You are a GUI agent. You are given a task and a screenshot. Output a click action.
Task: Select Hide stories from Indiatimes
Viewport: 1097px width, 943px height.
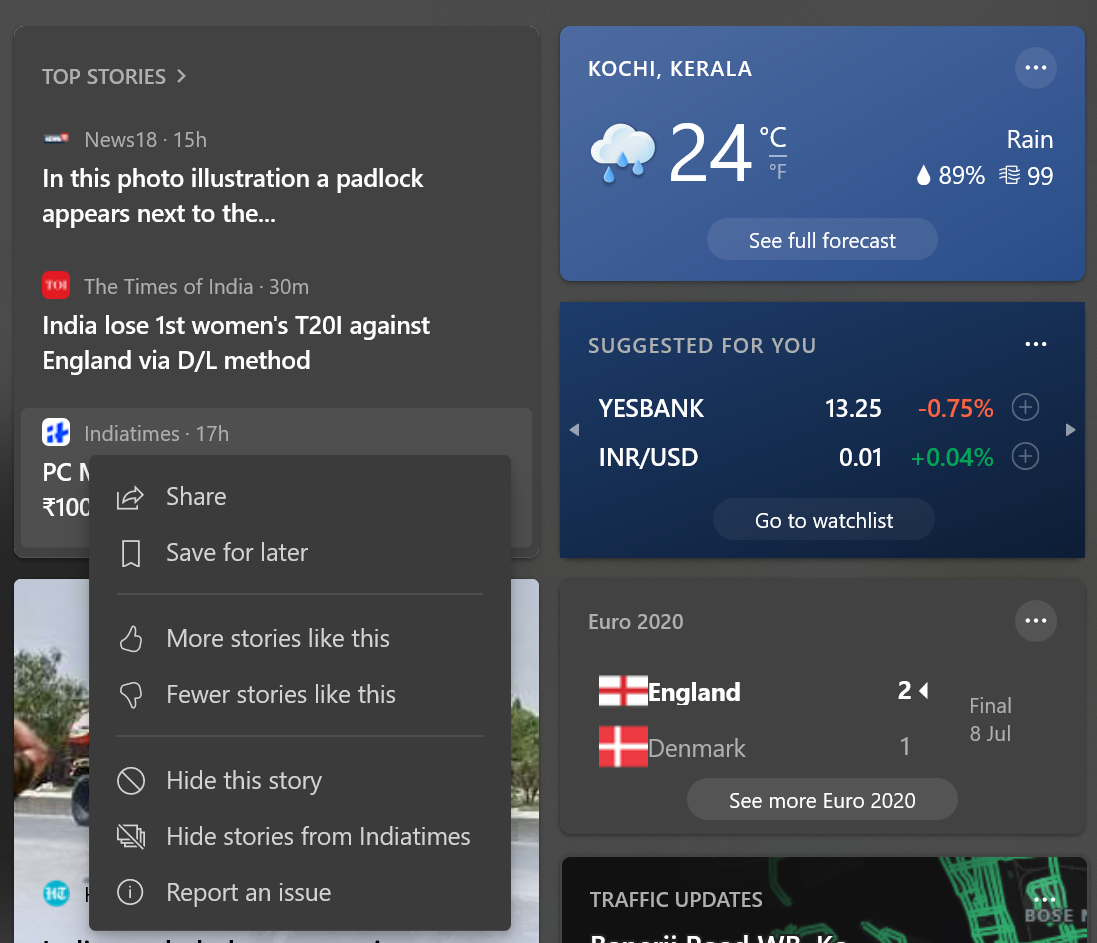coord(299,837)
